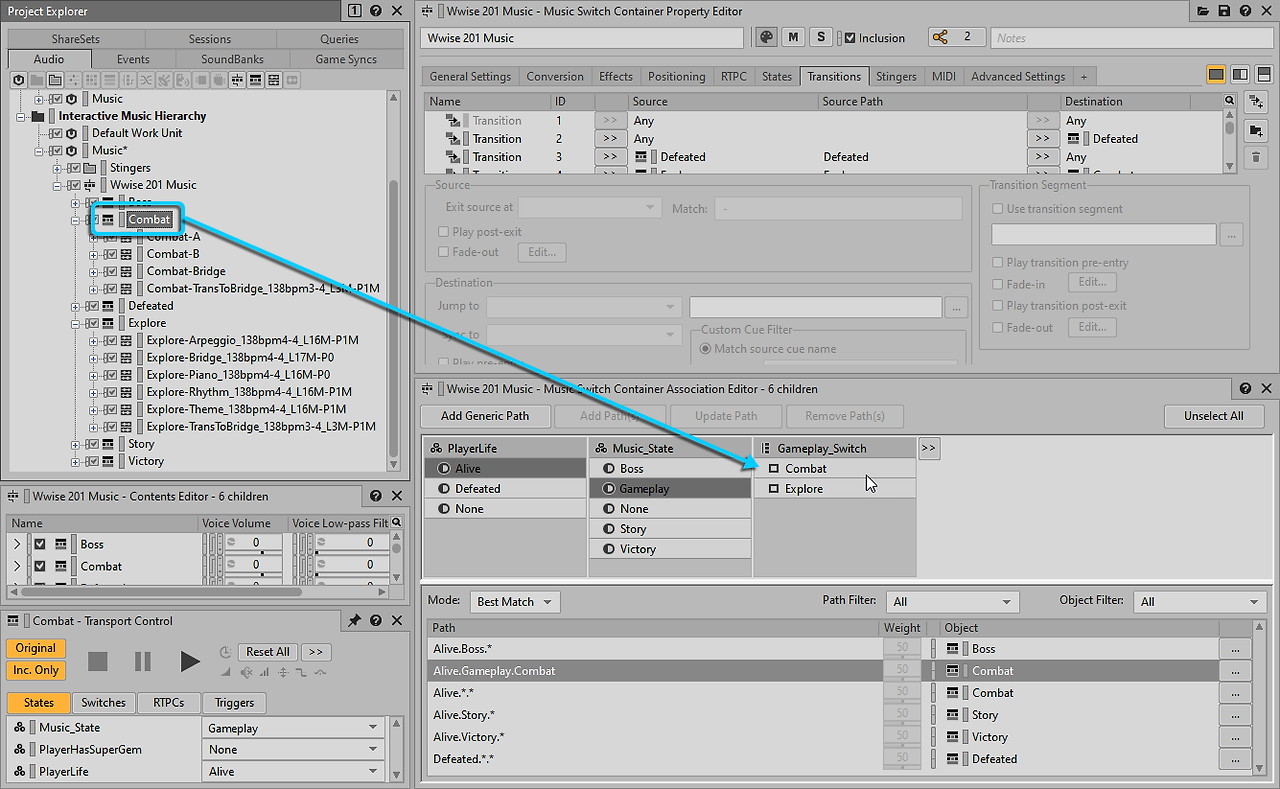Click the music playlist container filter icon

pos(255,80)
